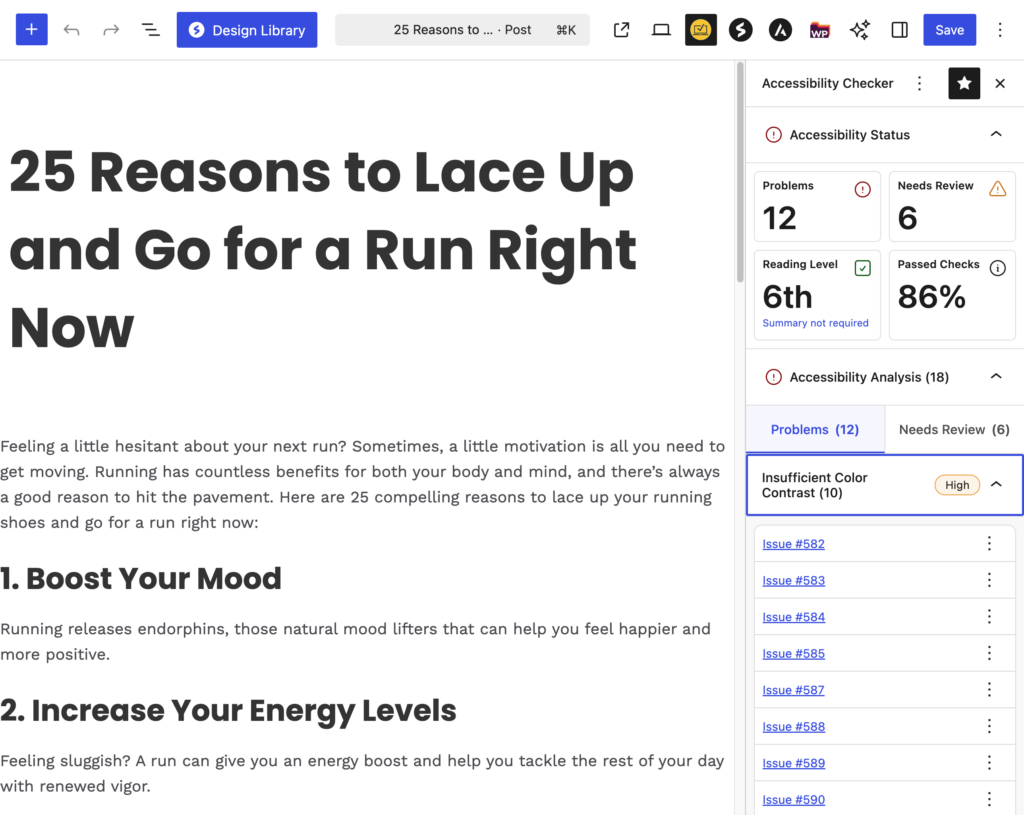
Task: Switch to the Needs Review (6) tab
Action: pos(953,430)
